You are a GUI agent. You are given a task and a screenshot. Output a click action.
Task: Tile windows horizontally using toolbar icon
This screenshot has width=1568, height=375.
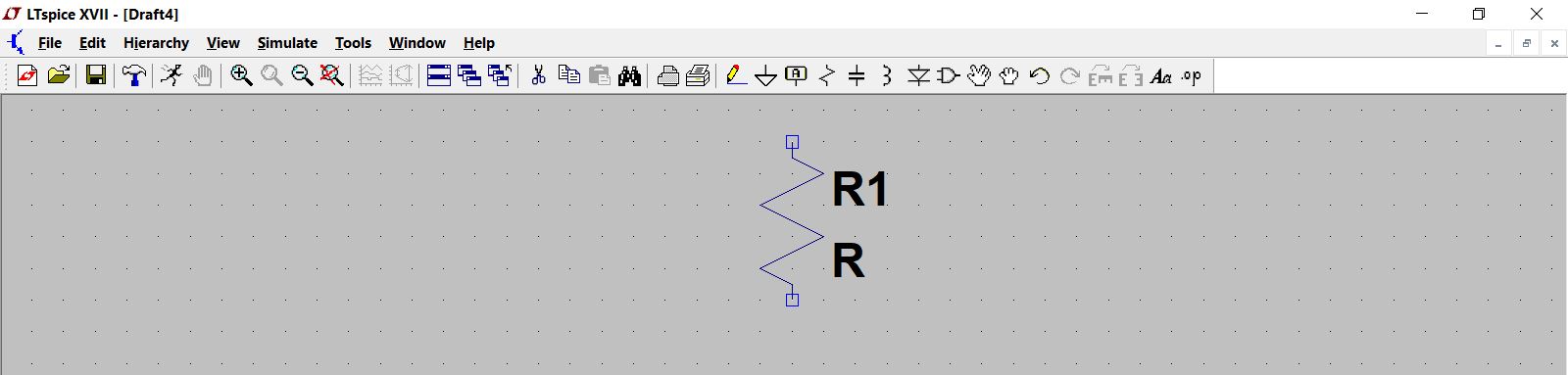[x=439, y=75]
